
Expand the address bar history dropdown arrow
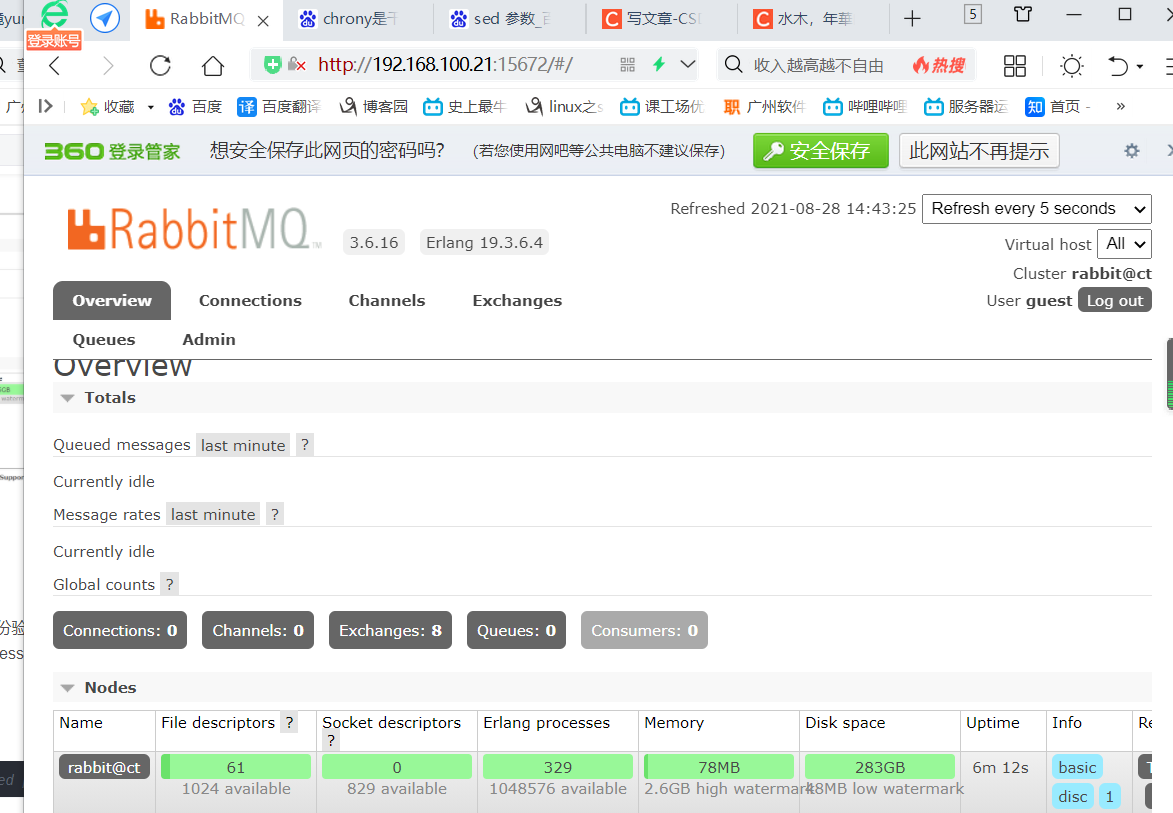pyautogui.click(x=688, y=64)
